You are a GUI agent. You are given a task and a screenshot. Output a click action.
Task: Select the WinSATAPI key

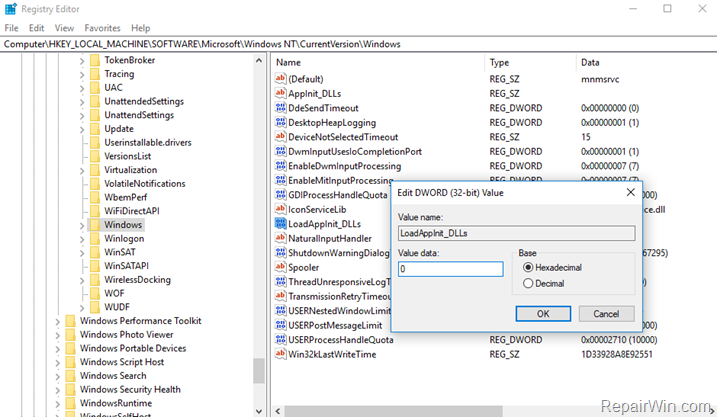tap(126, 266)
